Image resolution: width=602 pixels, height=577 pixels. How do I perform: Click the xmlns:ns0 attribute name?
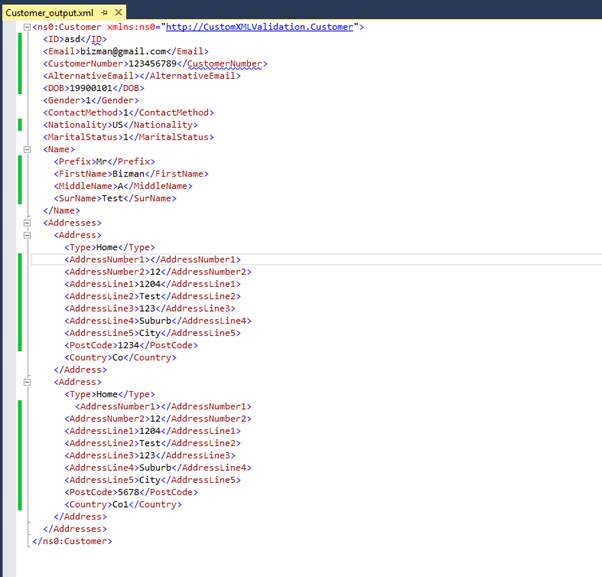point(131,27)
